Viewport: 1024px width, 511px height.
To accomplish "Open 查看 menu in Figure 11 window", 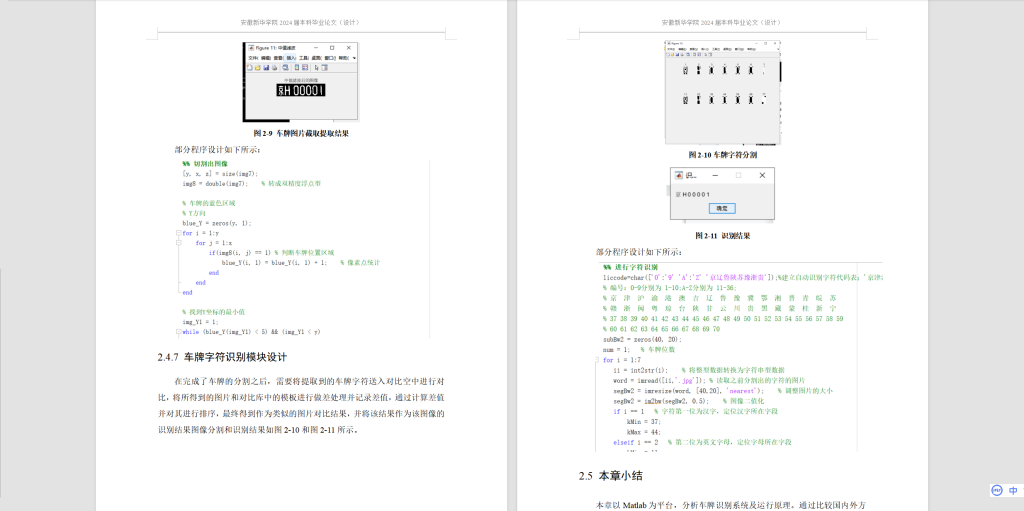I will coord(278,58).
